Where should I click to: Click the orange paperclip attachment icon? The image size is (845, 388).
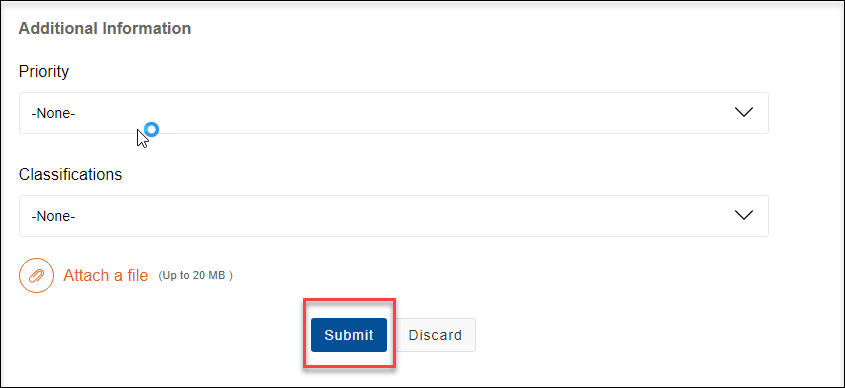point(37,275)
